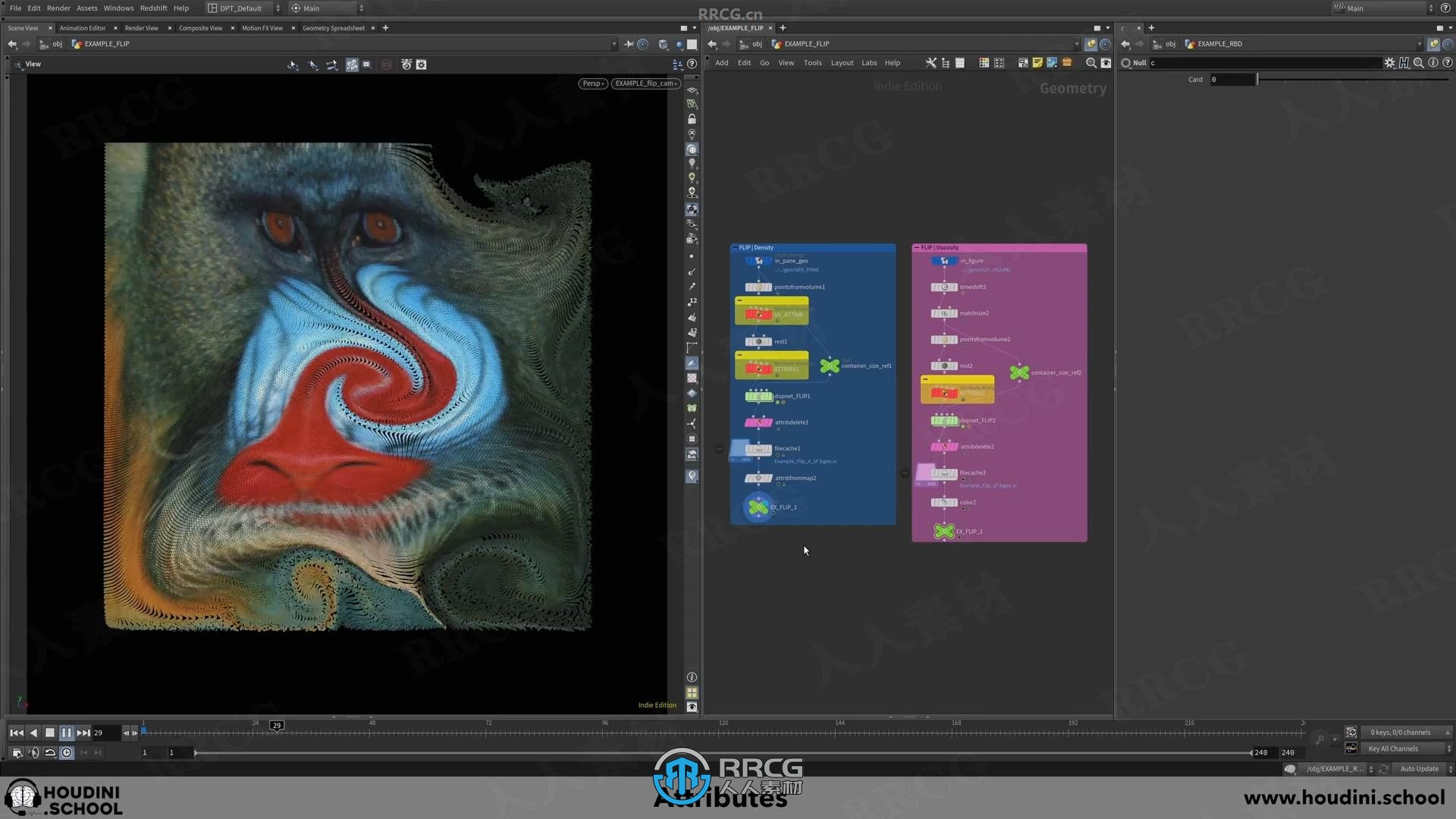Click the frame 29 marker on timeline

pyautogui.click(x=277, y=726)
